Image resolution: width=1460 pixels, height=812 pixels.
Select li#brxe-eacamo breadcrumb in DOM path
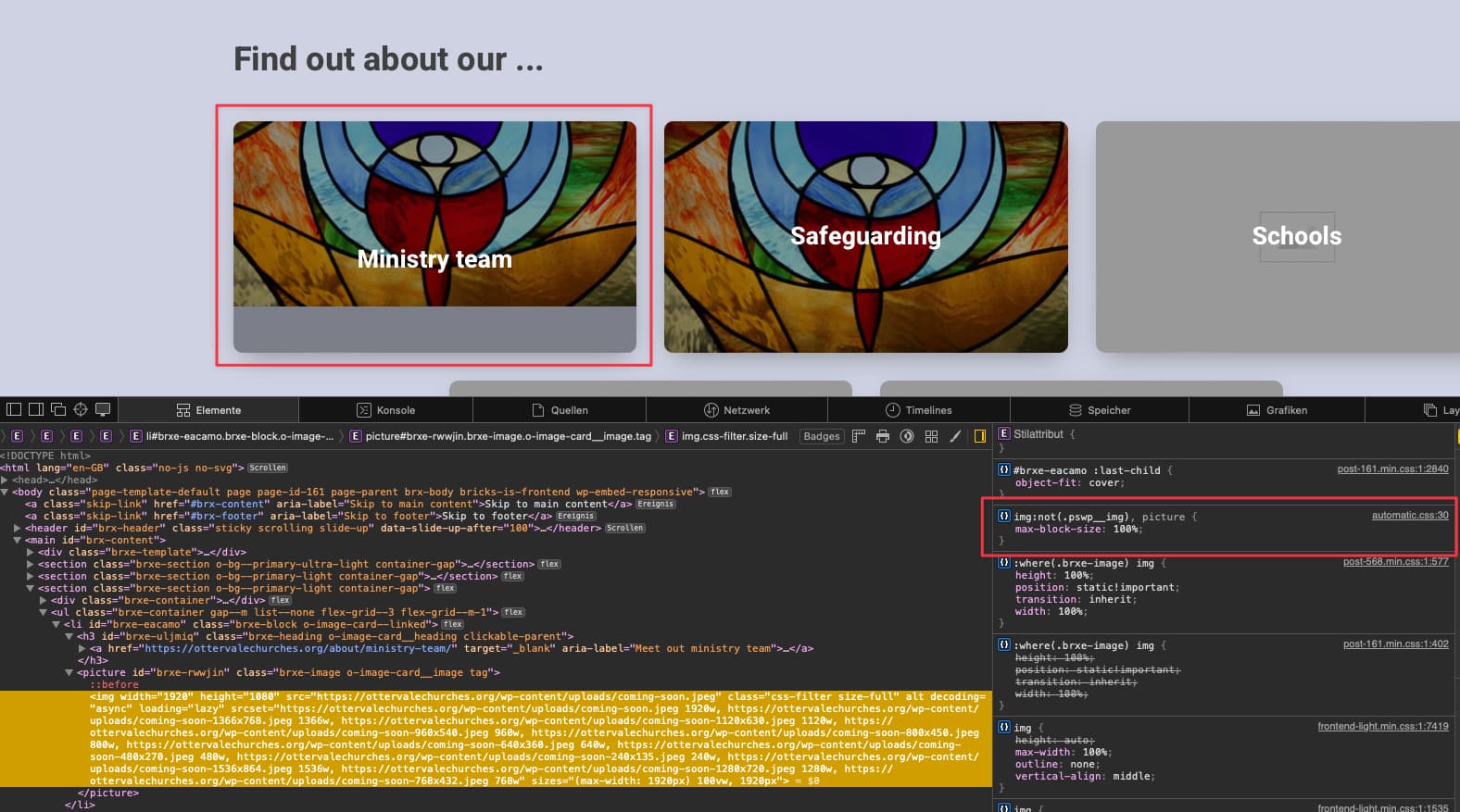(232, 436)
